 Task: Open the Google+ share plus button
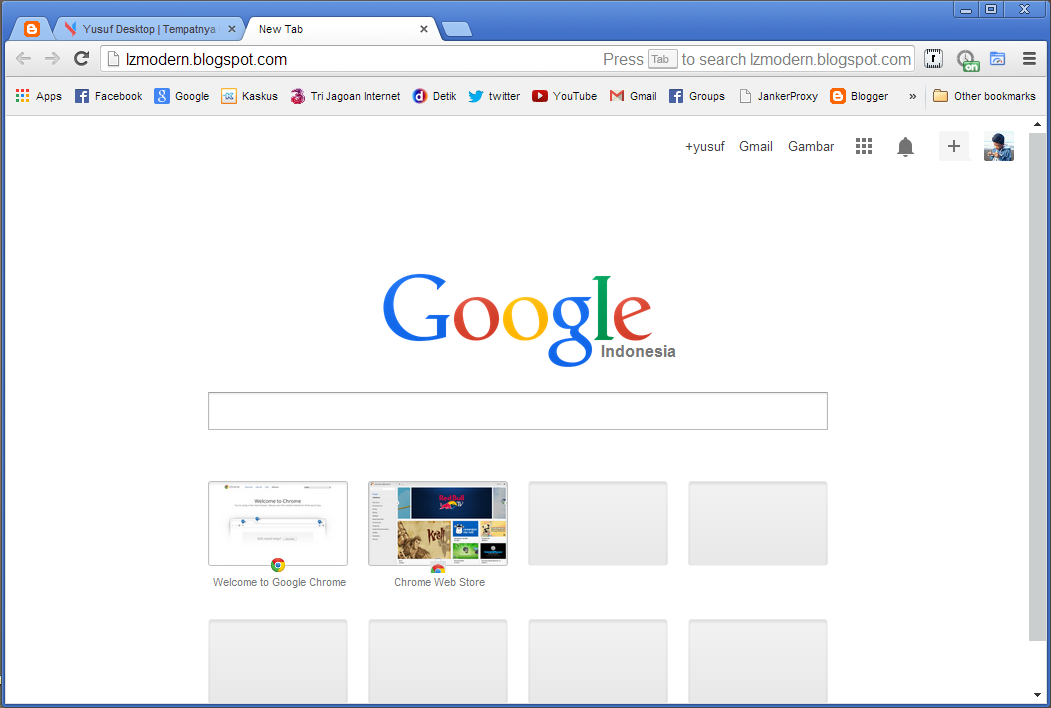[x=954, y=146]
